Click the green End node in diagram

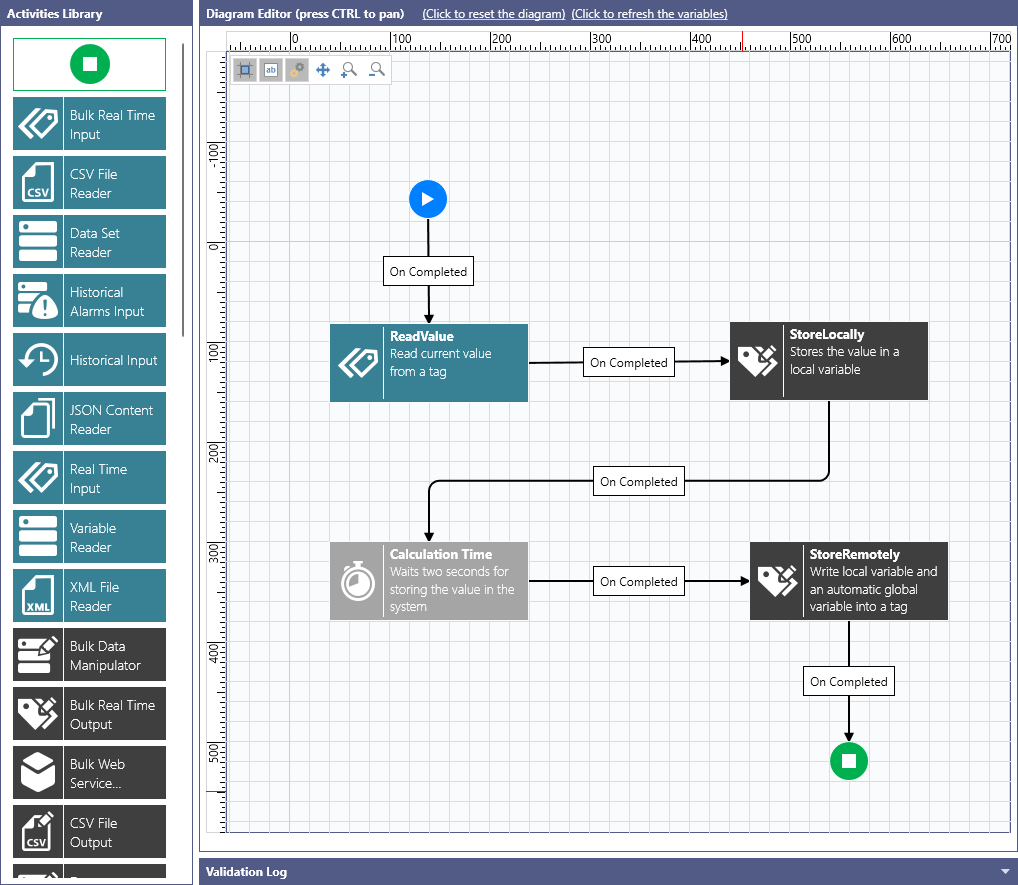pos(849,761)
